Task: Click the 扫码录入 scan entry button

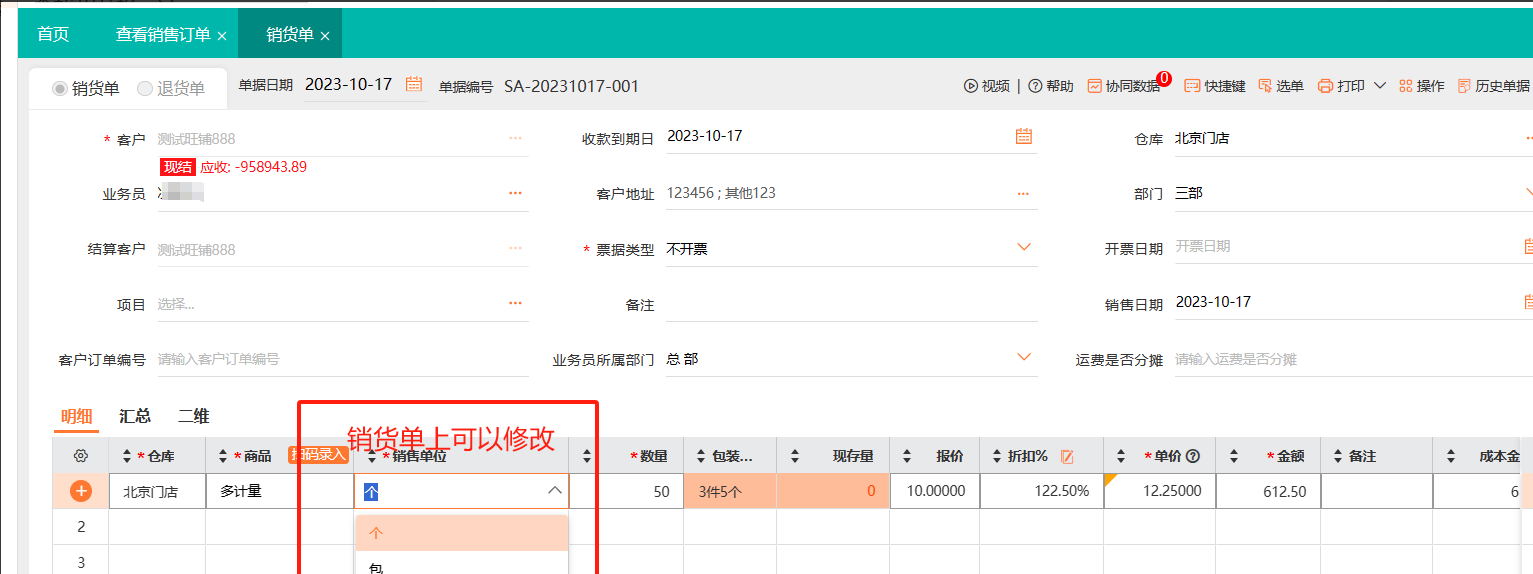Action: 318,455
